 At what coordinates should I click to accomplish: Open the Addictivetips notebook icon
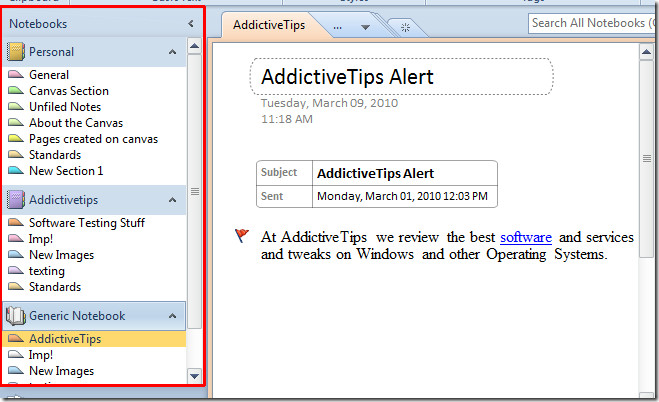click(16, 200)
